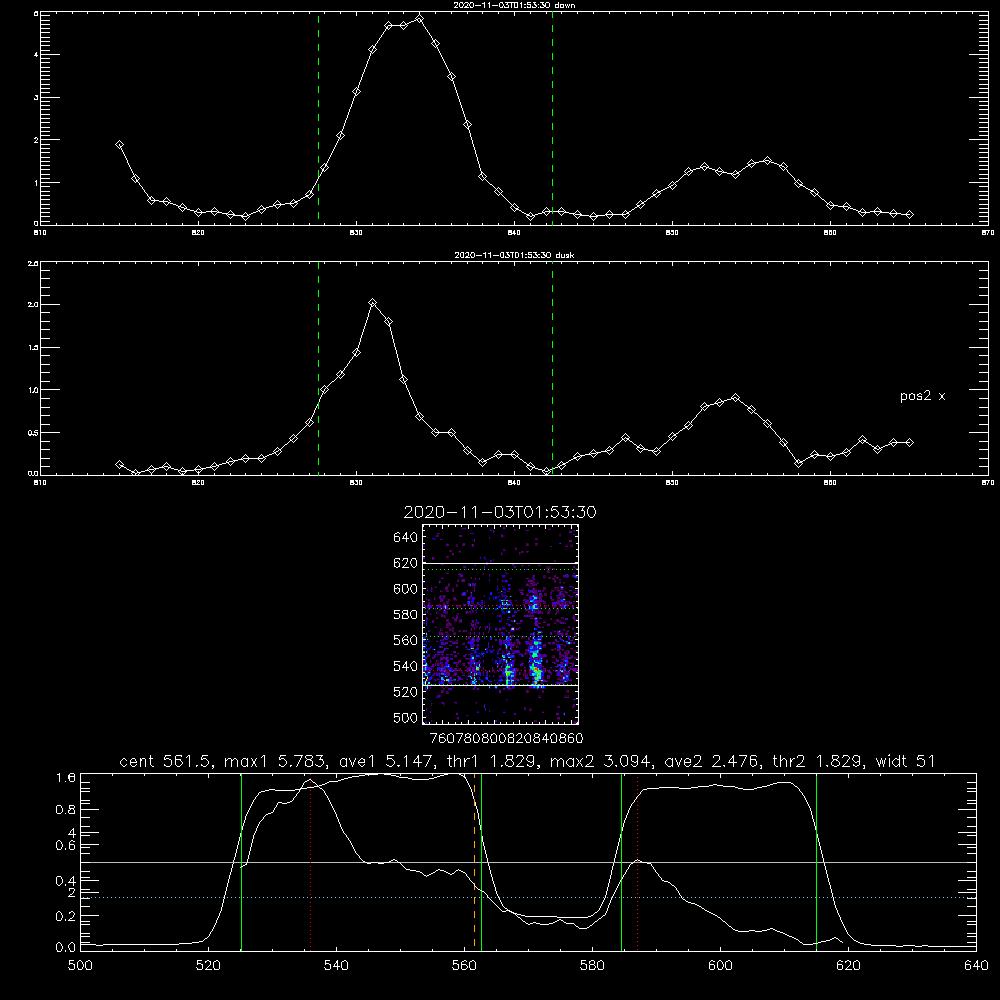Click the 'widt 51' header value
The width and height of the screenshot is (1000, 1000).
906,761
